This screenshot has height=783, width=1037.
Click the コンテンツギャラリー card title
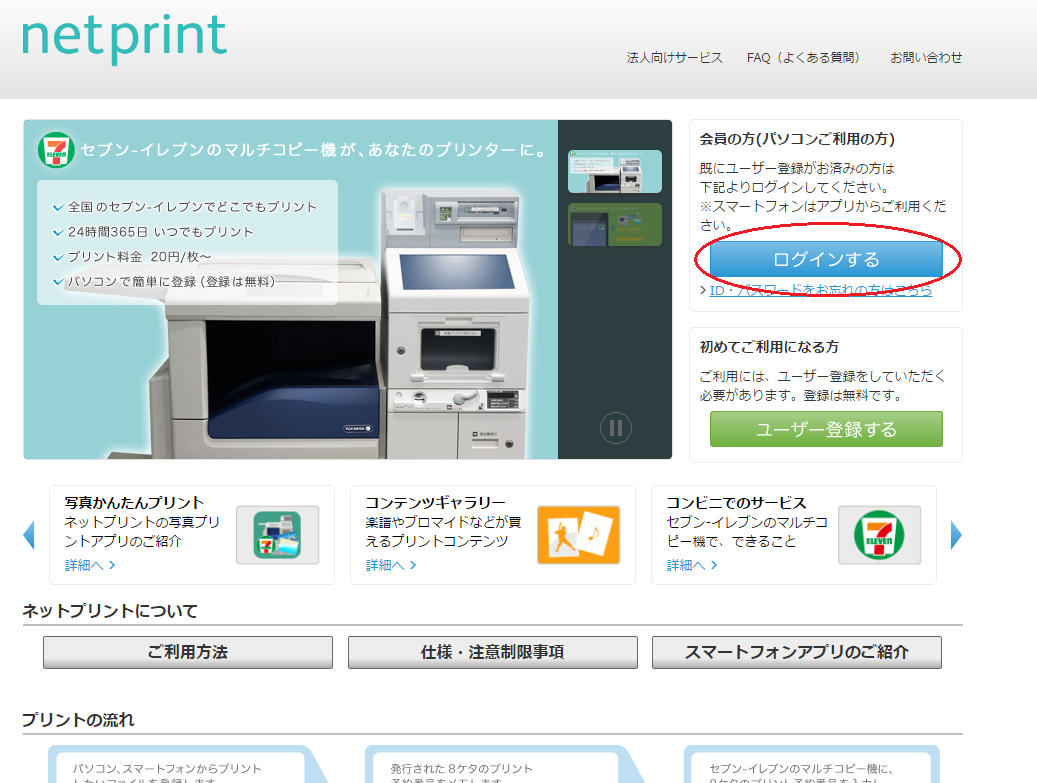click(435, 503)
